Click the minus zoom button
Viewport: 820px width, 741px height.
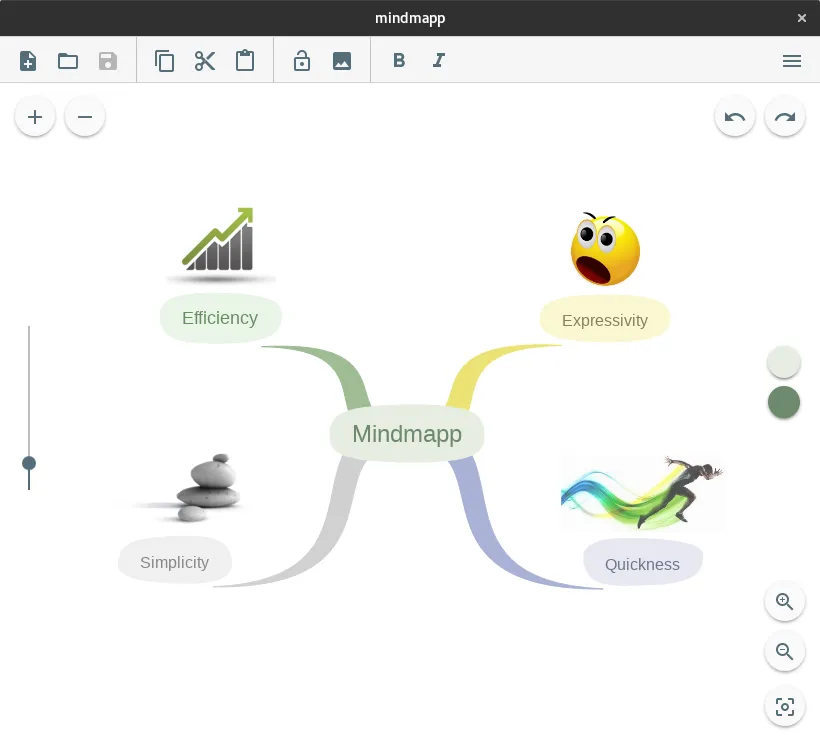click(85, 116)
